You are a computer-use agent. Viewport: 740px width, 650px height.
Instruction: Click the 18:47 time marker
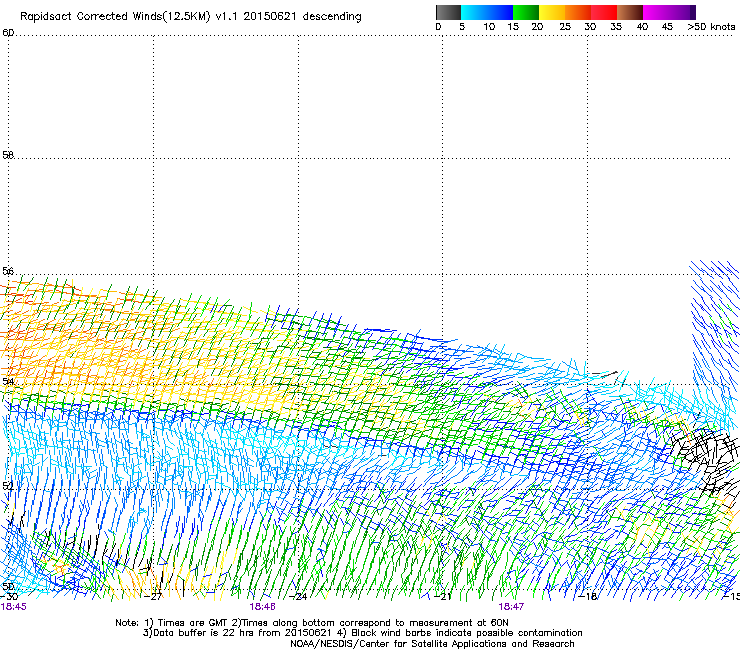tap(511, 607)
